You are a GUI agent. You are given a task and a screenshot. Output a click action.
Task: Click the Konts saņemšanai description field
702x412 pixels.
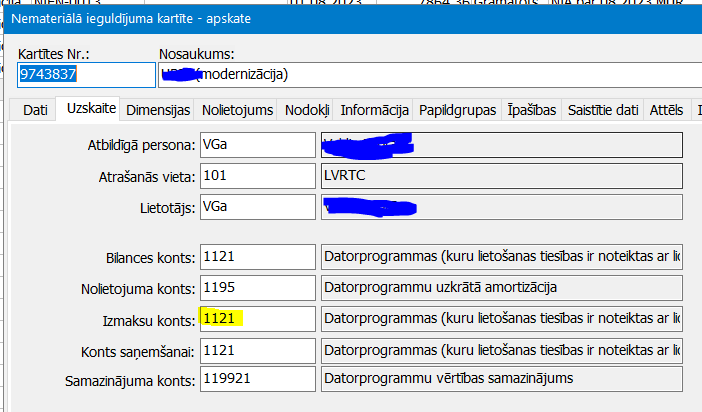(501, 351)
